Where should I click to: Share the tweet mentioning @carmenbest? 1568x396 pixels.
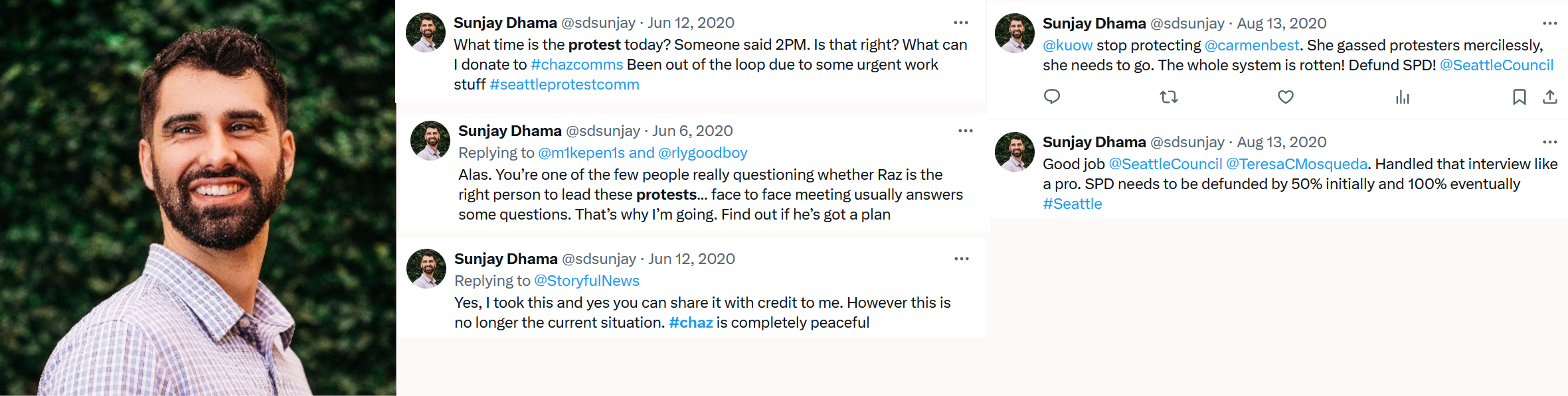click(x=1550, y=98)
